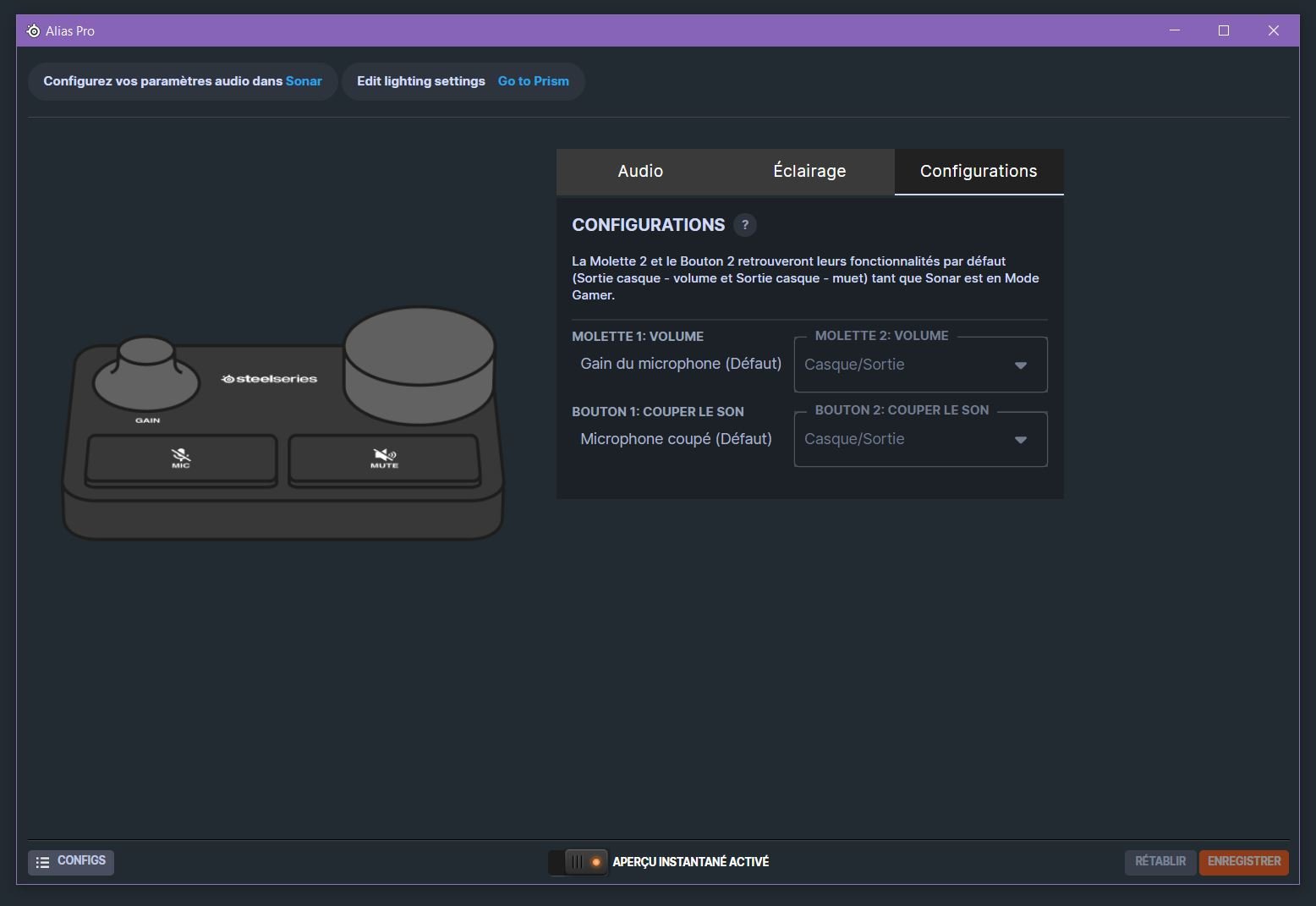The width and height of the screenshot is (1316, 906).
Task: Open the Bouton 2: Couper le son dropdown
Action: pos(920,439)
